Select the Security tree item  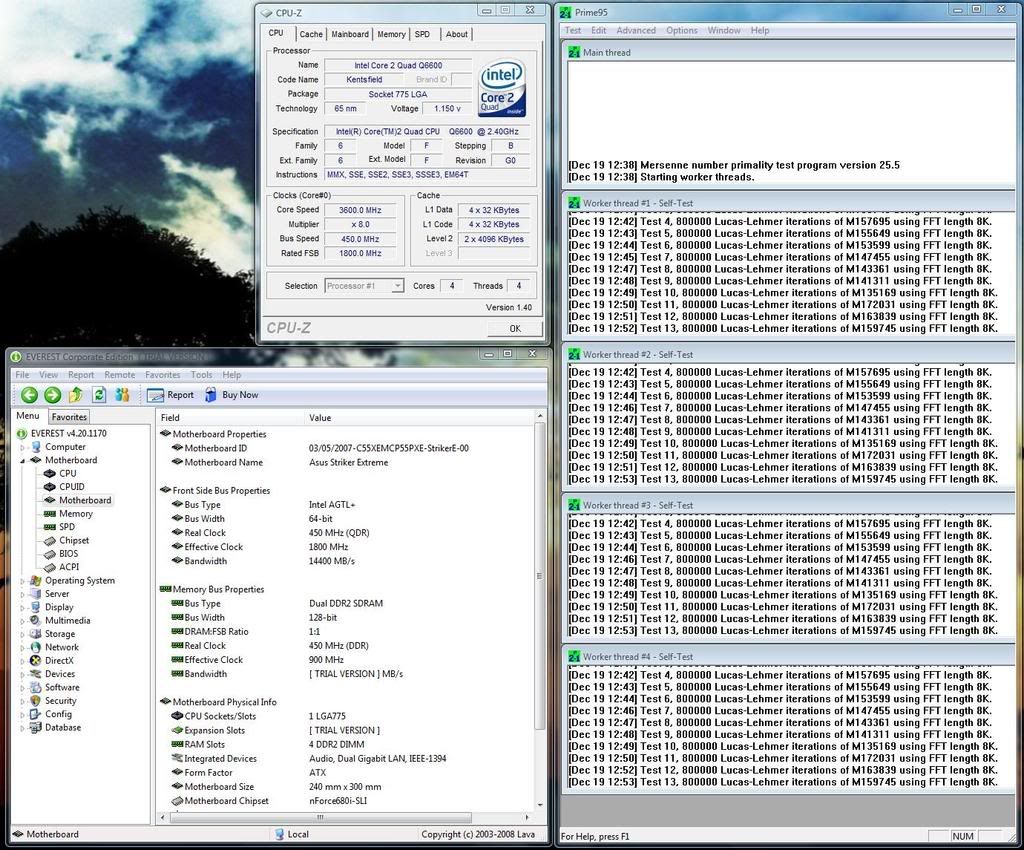[x=54, y=700]
